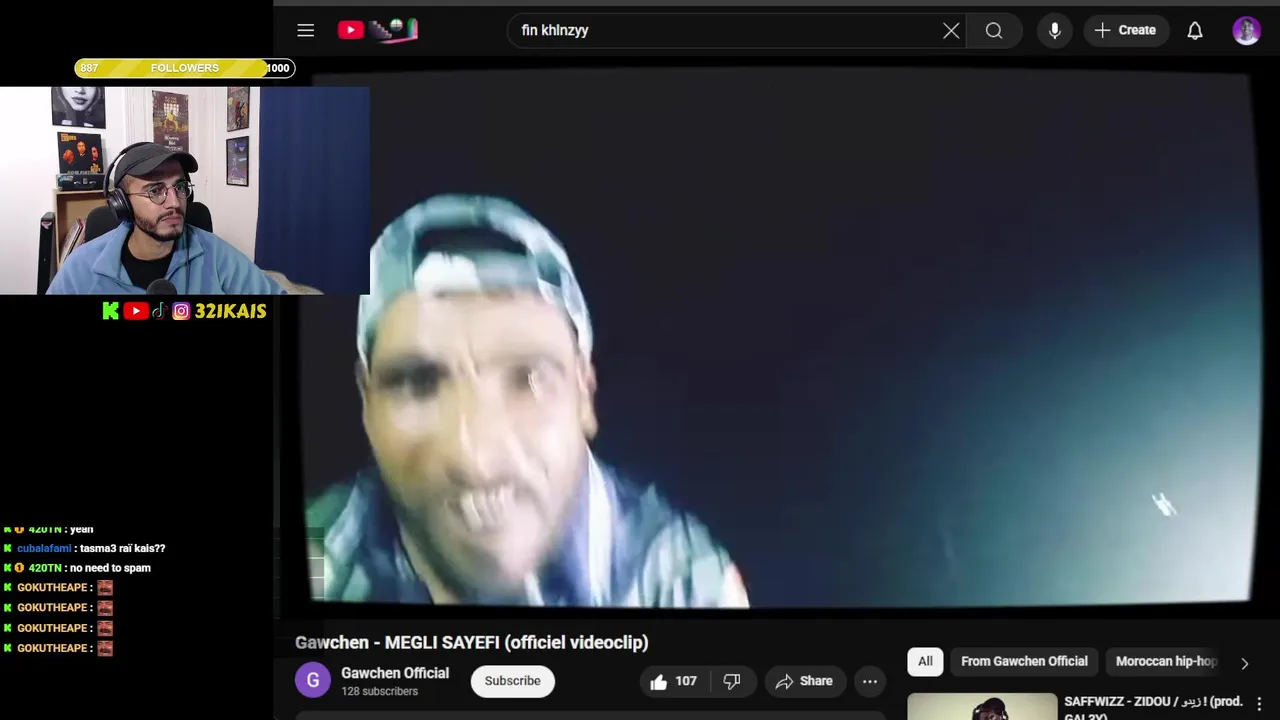
Task: Open options for SAFFWIZZ - ZIDOU video
Action: click(x=1259, y=704)
